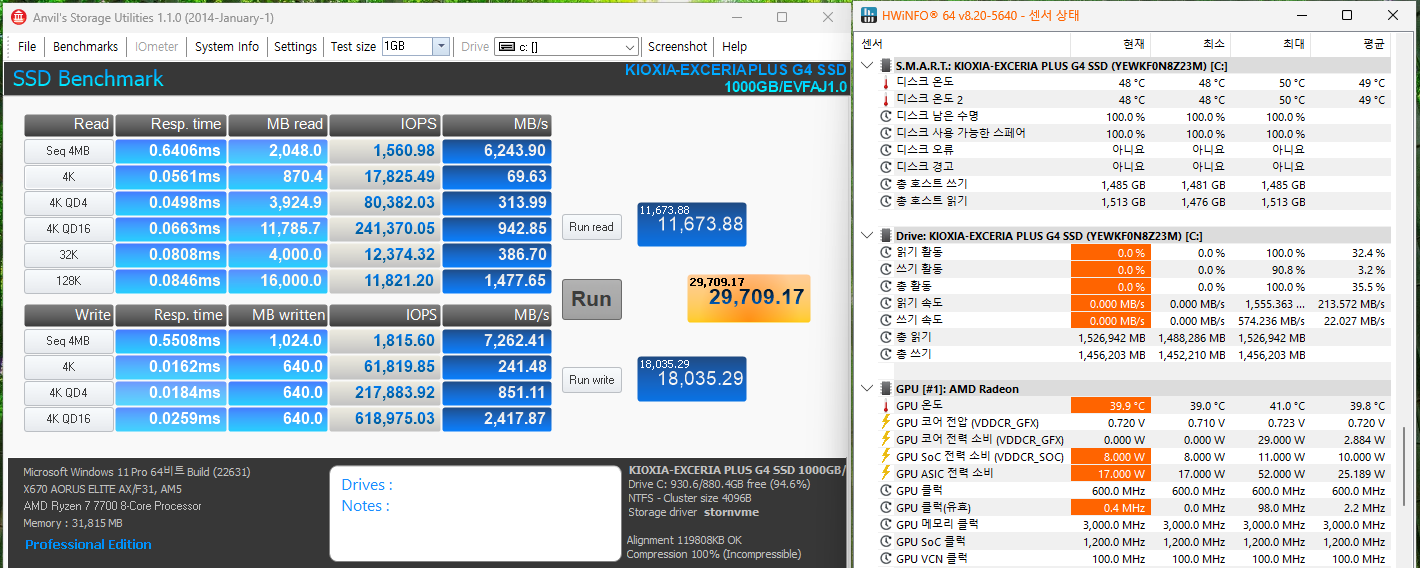Open the Help menu
Image resolution: width=1420 pixels, height=568 pixels.
pos(734,46)
